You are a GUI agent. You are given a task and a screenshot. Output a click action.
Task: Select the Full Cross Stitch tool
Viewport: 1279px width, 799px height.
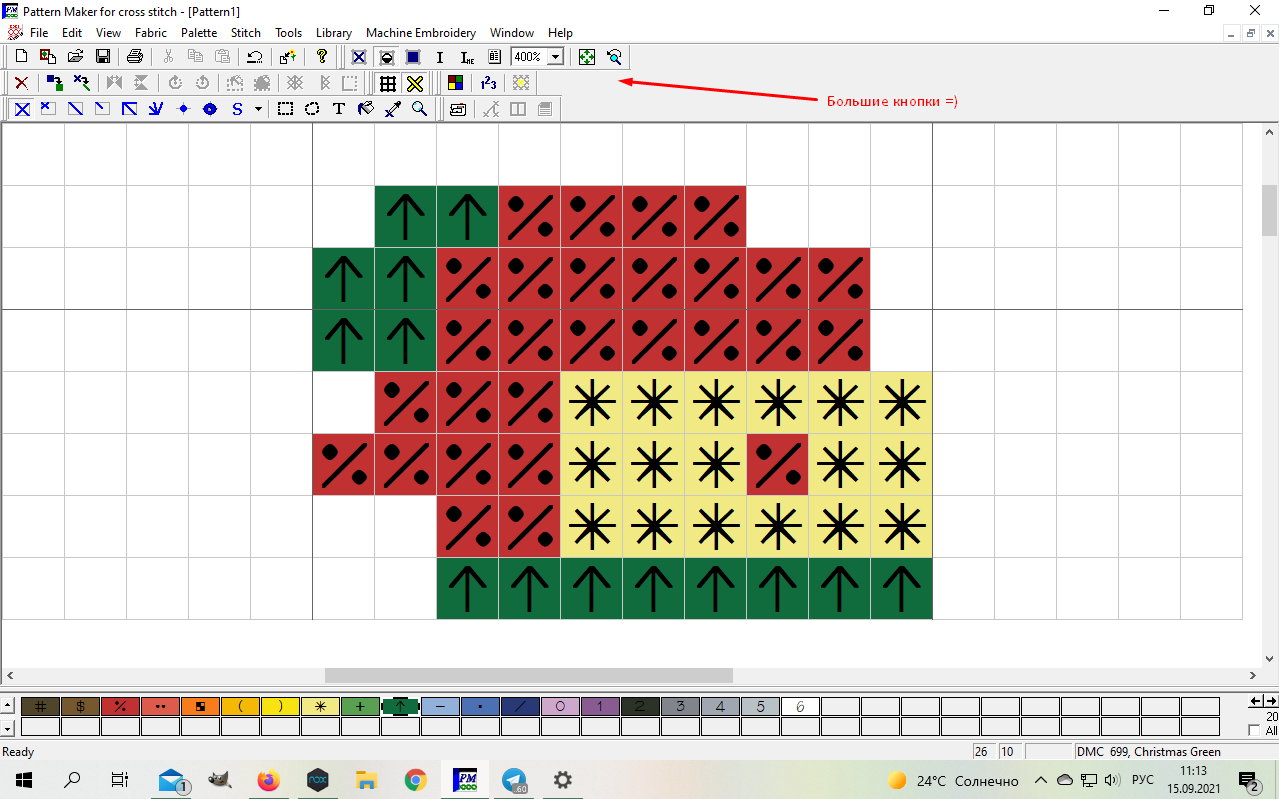point(21,109)
